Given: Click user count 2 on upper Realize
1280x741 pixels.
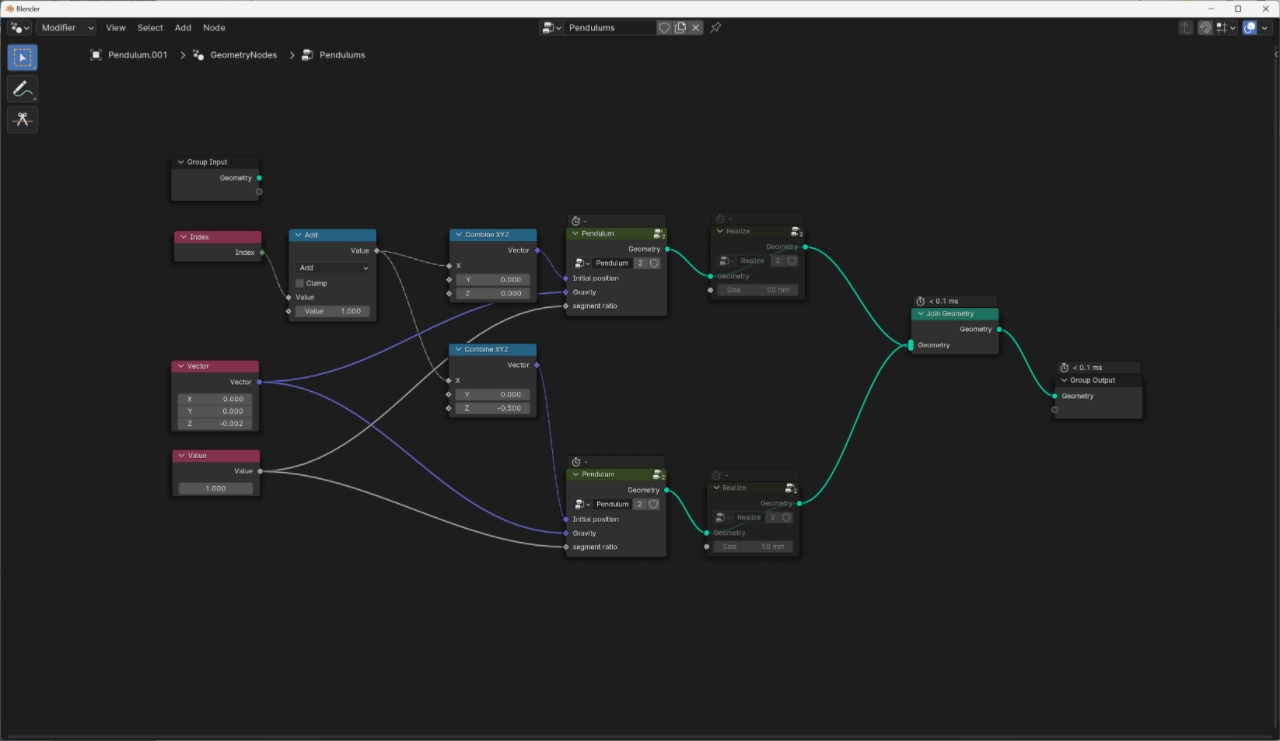Looking at the screenshot, I should (x=777, y=261).
